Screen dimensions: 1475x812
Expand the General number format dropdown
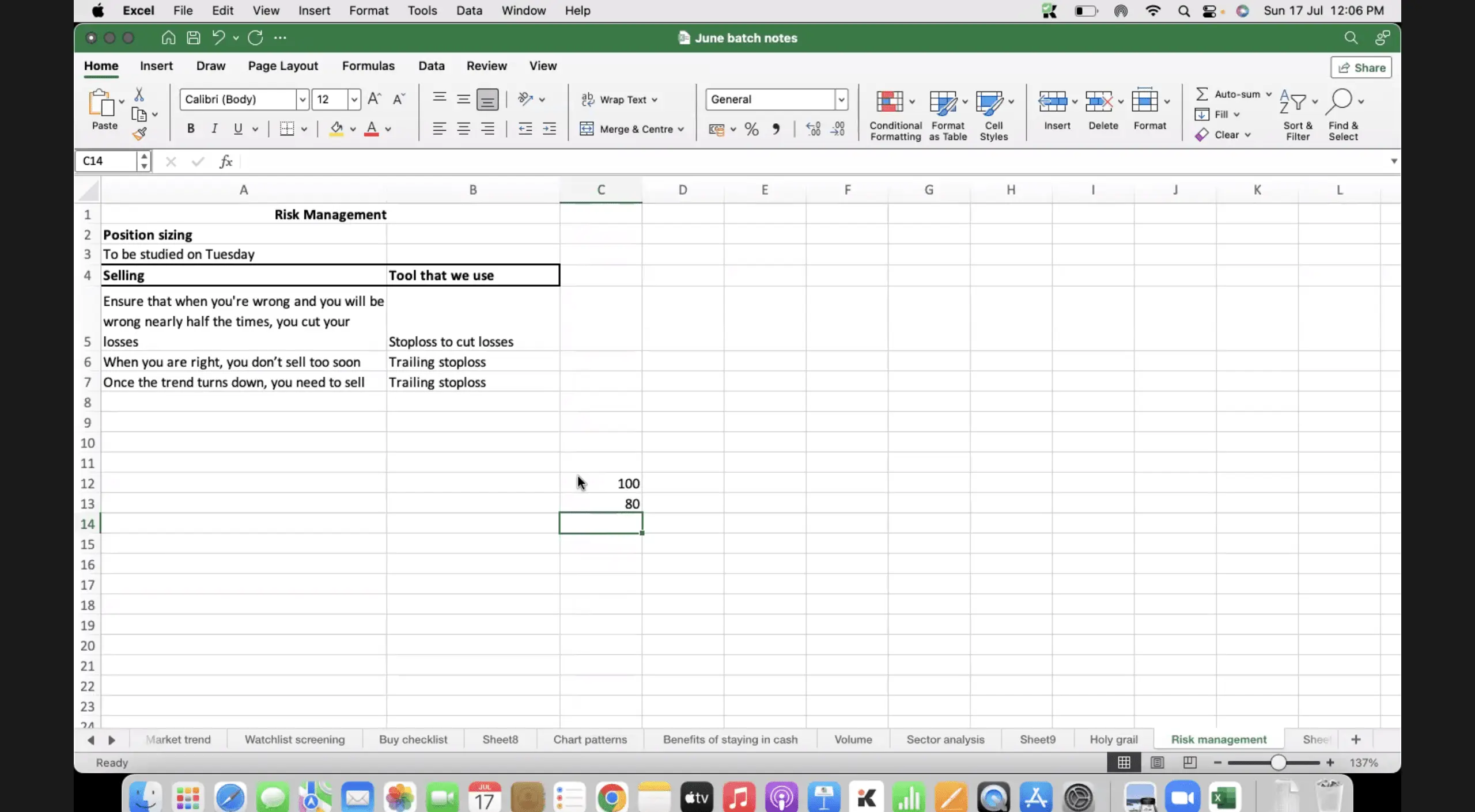pos(841,100)
